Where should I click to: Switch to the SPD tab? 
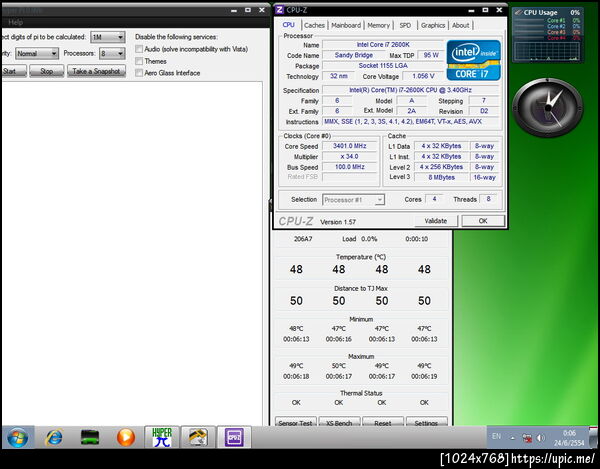tap(405, 25)
